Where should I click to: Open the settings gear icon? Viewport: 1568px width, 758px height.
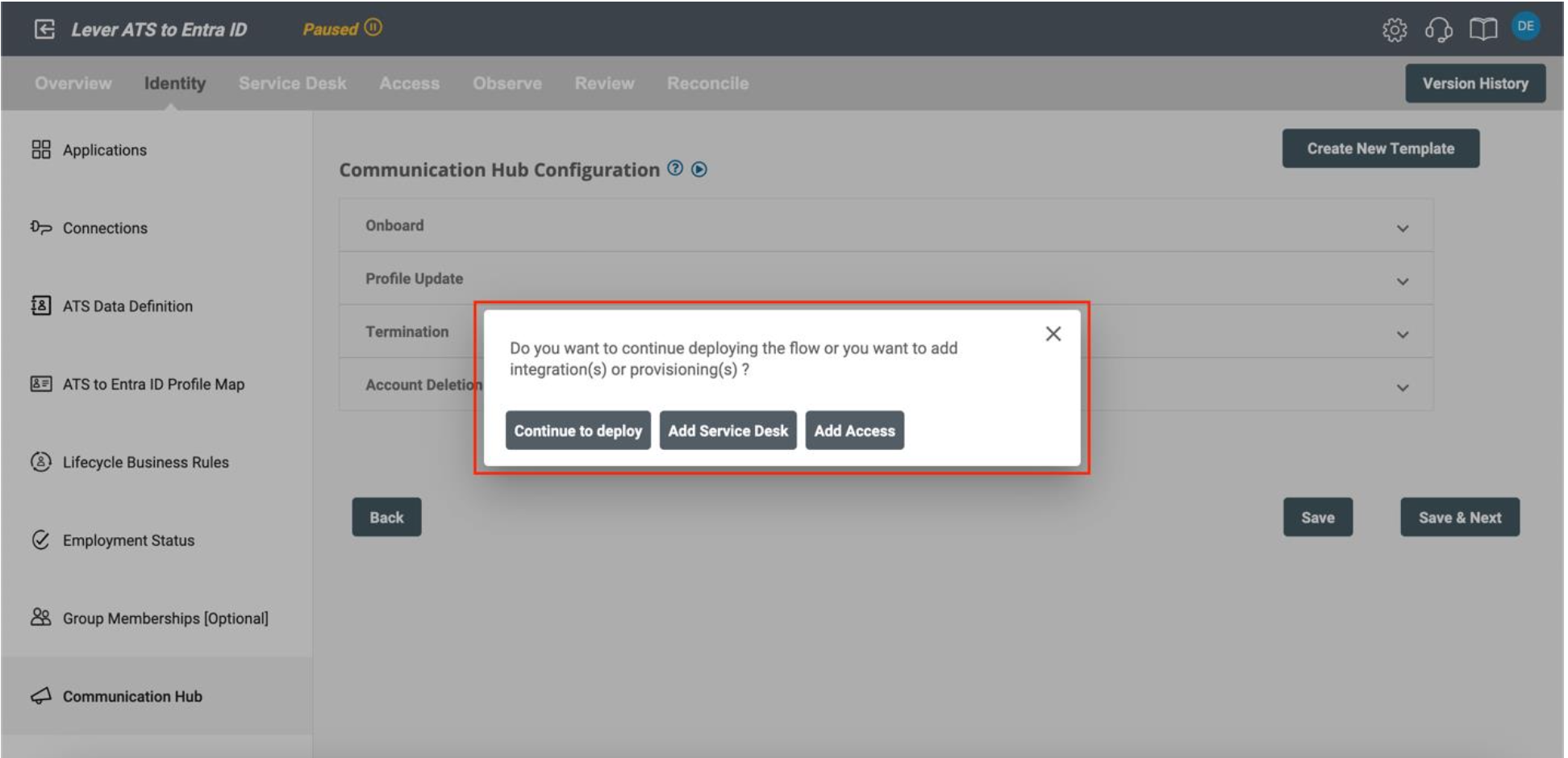[1394, 30]
